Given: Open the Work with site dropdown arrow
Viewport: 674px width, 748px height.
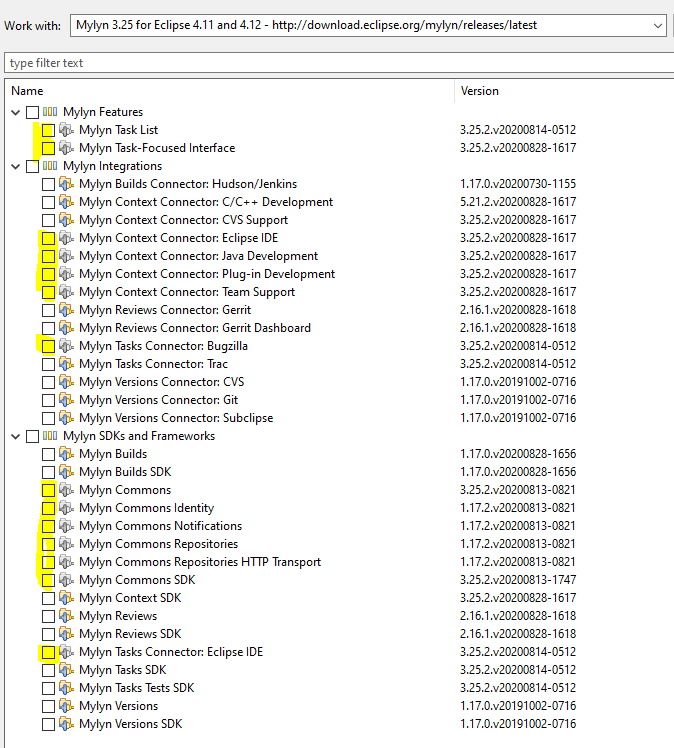Looking at the screenshot, I should click(x=658, y=26).
